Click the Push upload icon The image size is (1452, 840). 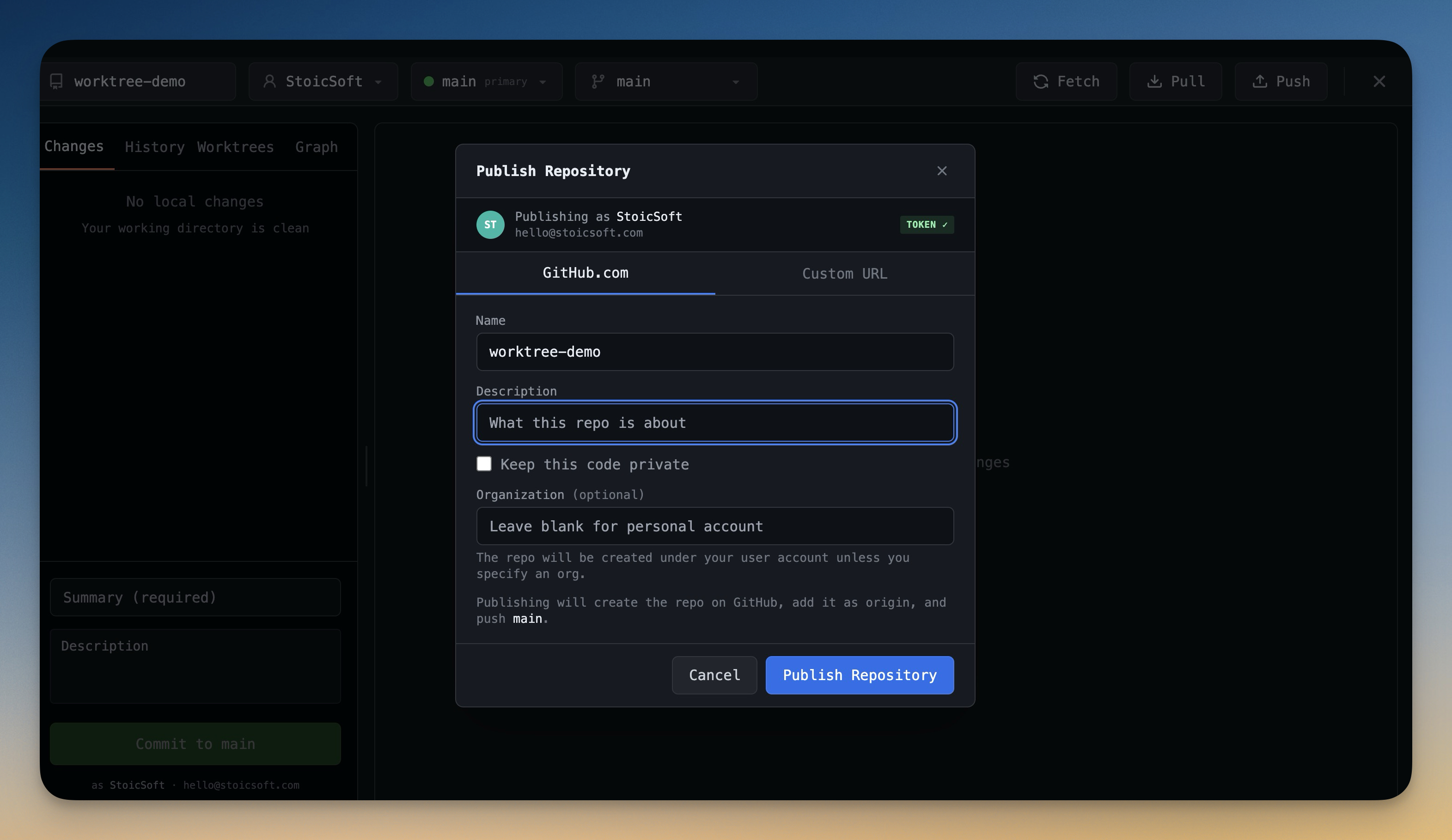pyautogui.click(x=1260, y=81)
